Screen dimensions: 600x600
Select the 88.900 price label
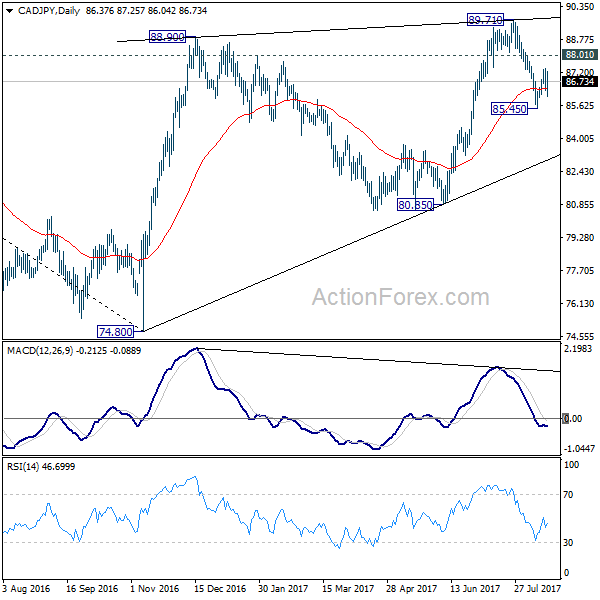167,37
